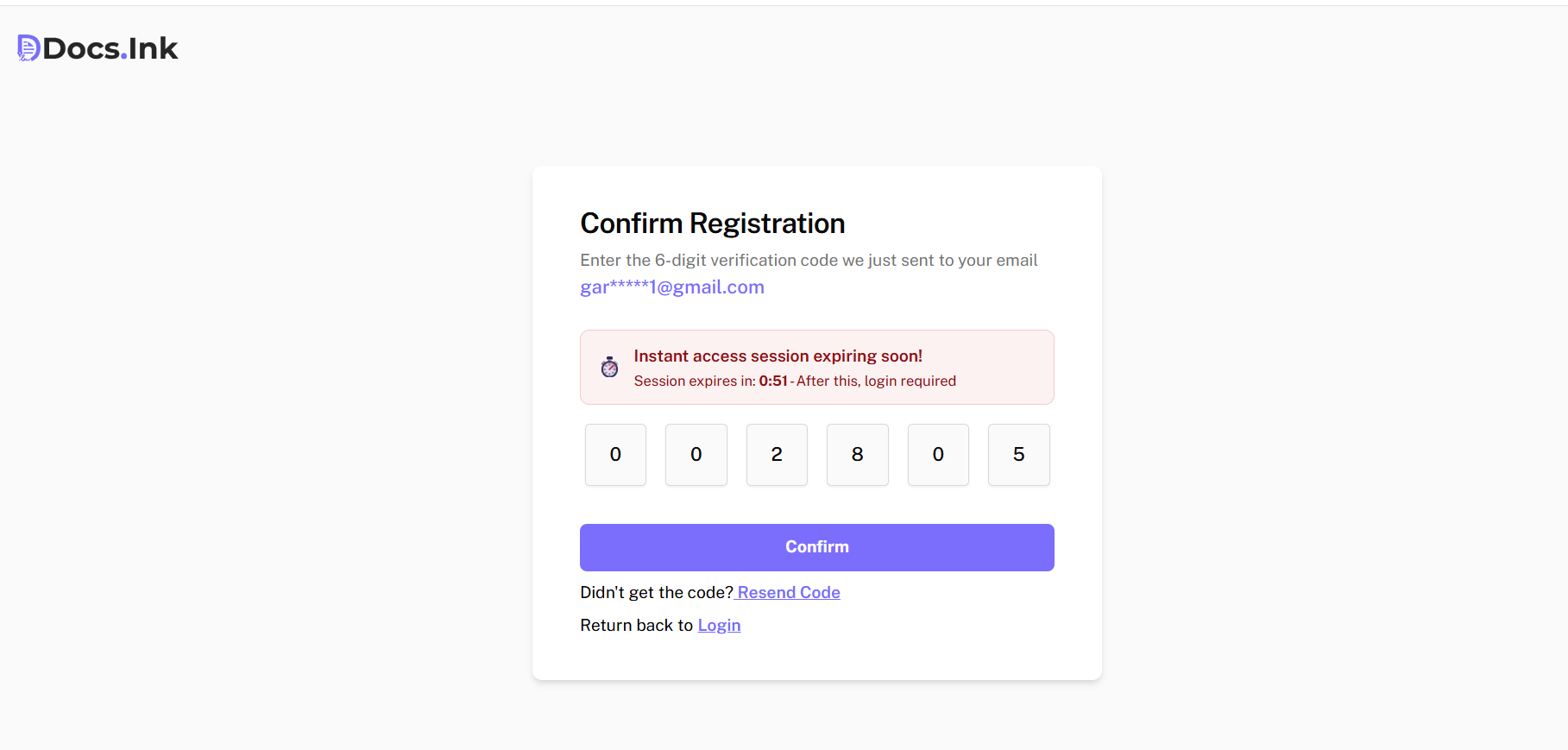Select the fifth verification digit box
The height and width of the screenshot is (750, 1568).
coord(938,455)
